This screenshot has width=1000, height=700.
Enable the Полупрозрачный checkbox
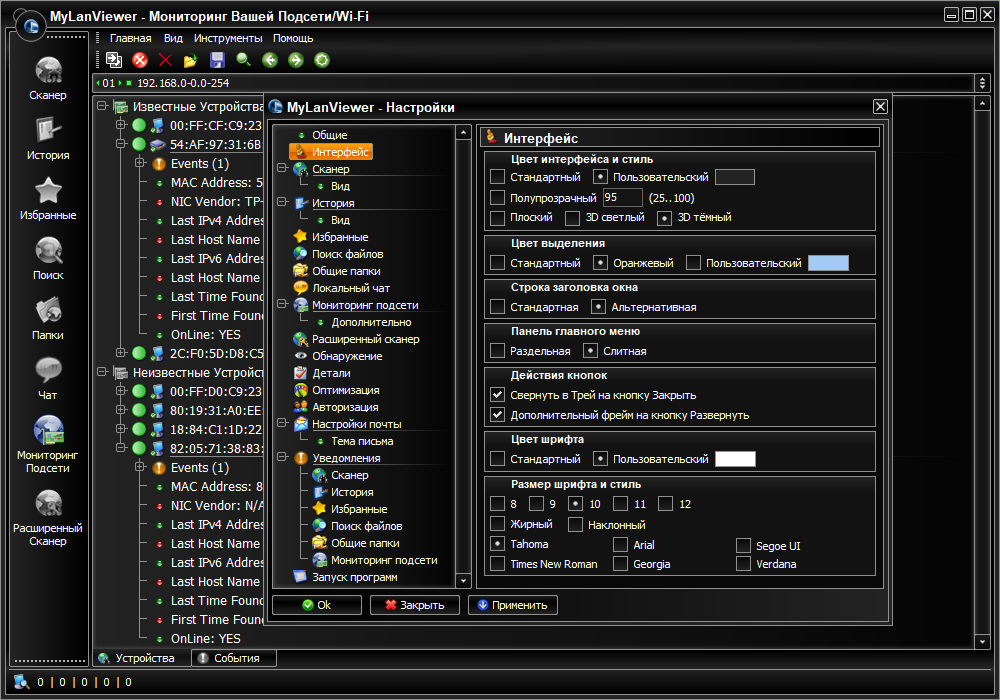(x=497, y=198)
